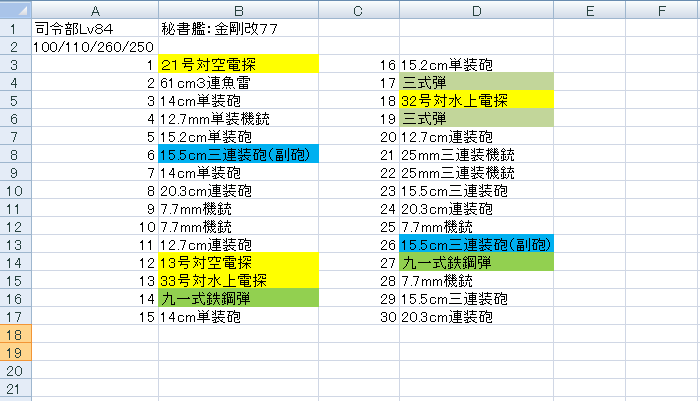This screenshot has width=700, height=401.
Task: Select row 20 header
Action: (x=16, y=370)
